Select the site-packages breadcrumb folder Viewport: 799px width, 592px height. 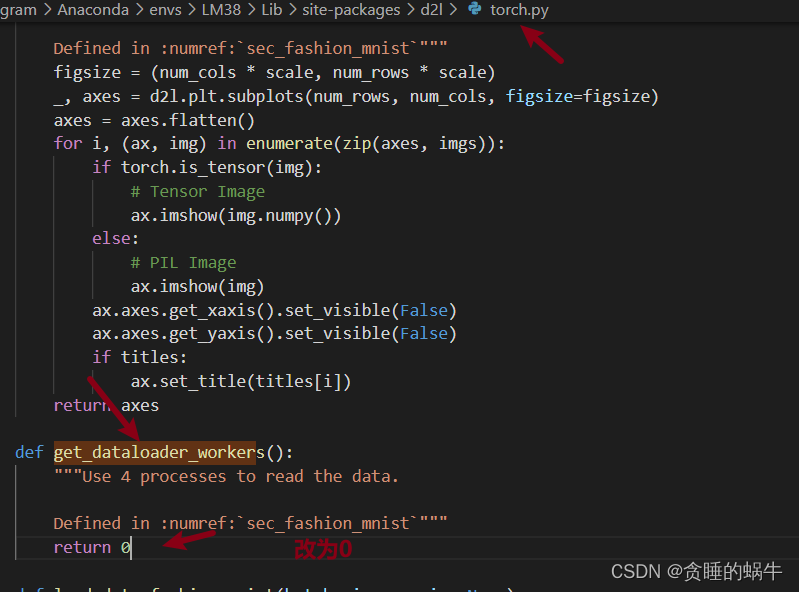point(351,10)
